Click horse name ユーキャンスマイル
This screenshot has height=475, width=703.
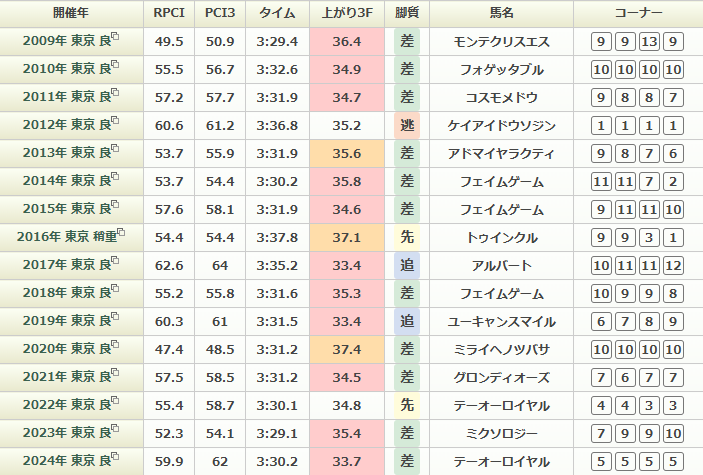[500, 322]
